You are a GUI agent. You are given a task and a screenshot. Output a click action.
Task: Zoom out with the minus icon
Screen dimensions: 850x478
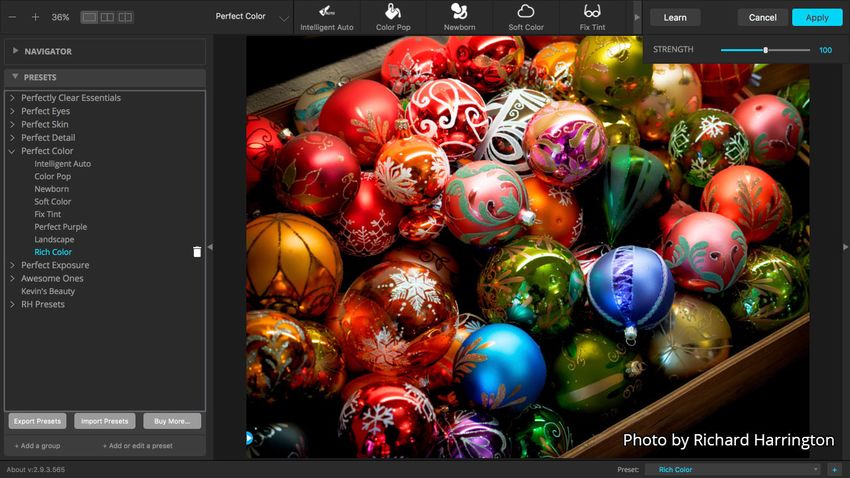[12, 17]
